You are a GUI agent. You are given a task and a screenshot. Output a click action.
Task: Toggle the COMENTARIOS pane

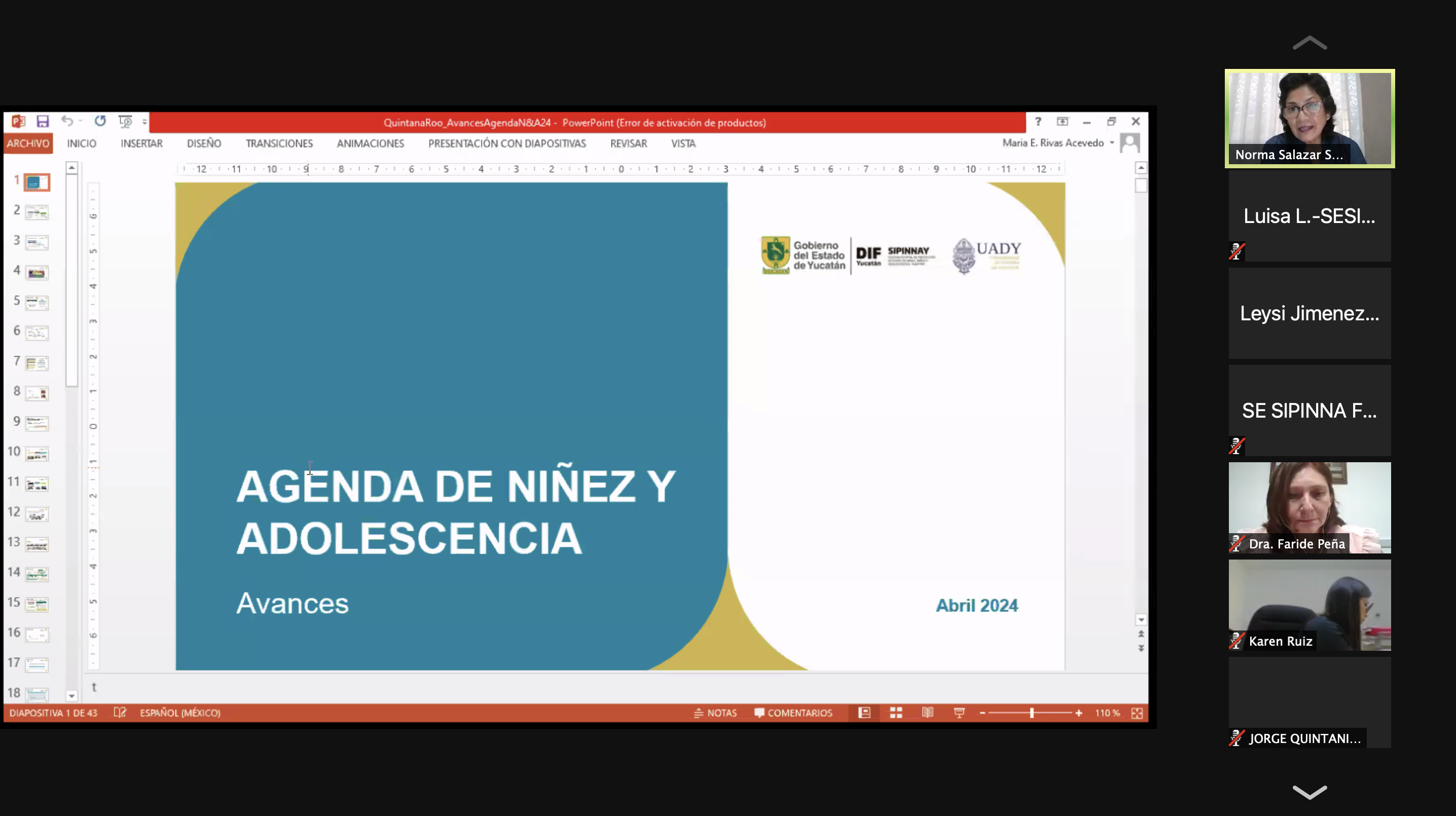(x=793, y=713)
